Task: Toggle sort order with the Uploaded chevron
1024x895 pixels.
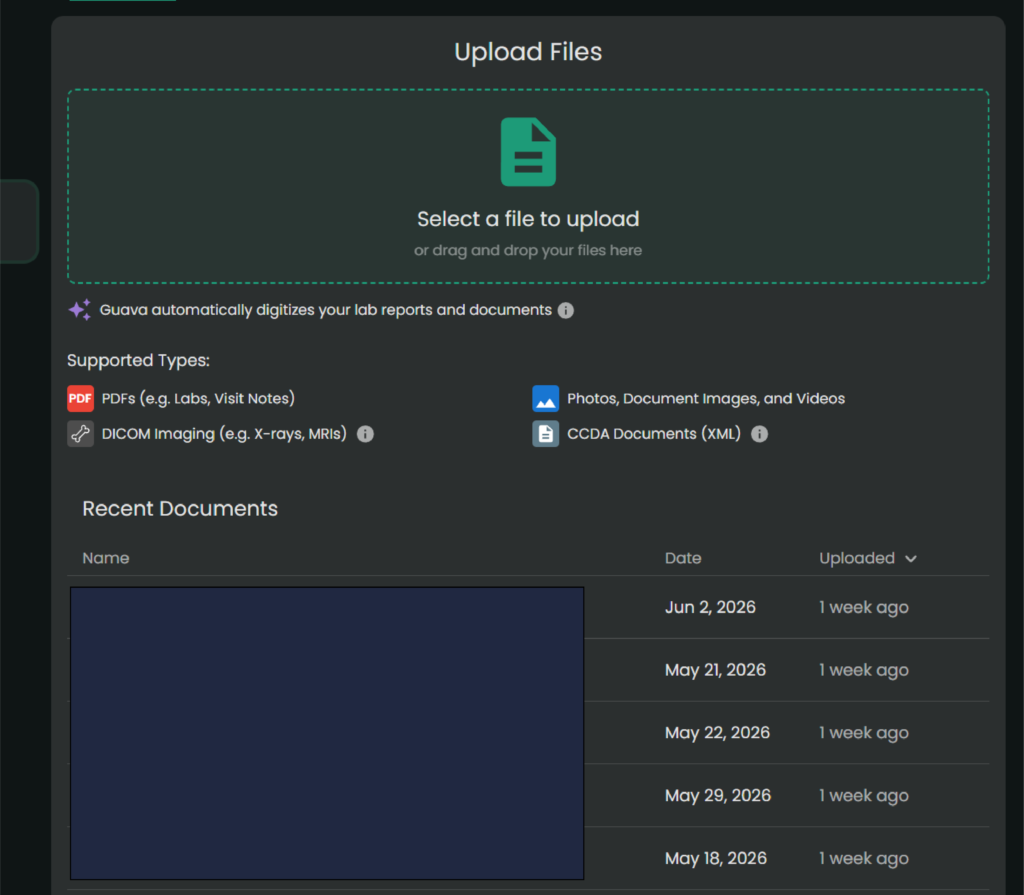Action: (911, 559)
